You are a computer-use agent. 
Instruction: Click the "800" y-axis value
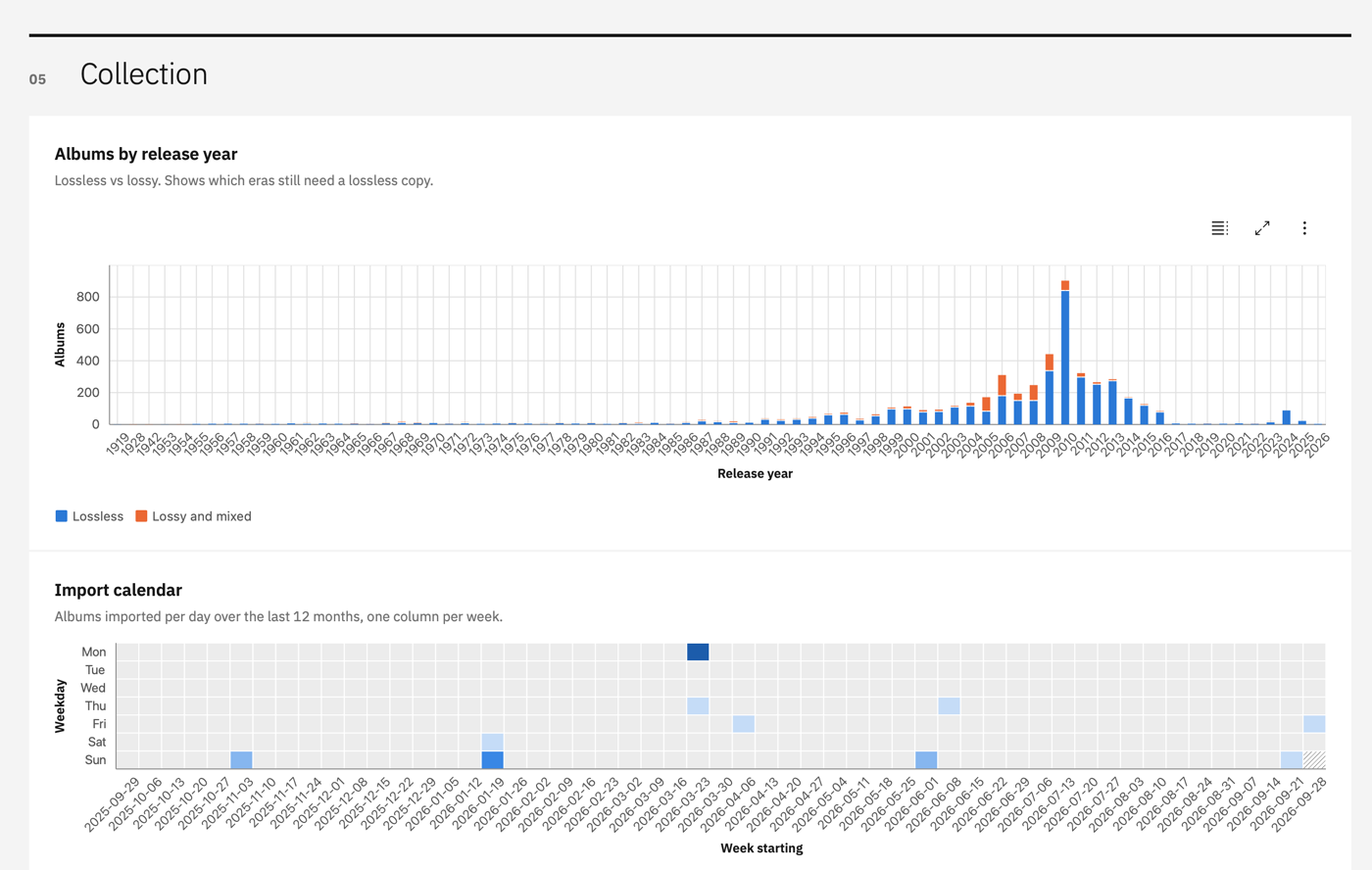(88, 297)
